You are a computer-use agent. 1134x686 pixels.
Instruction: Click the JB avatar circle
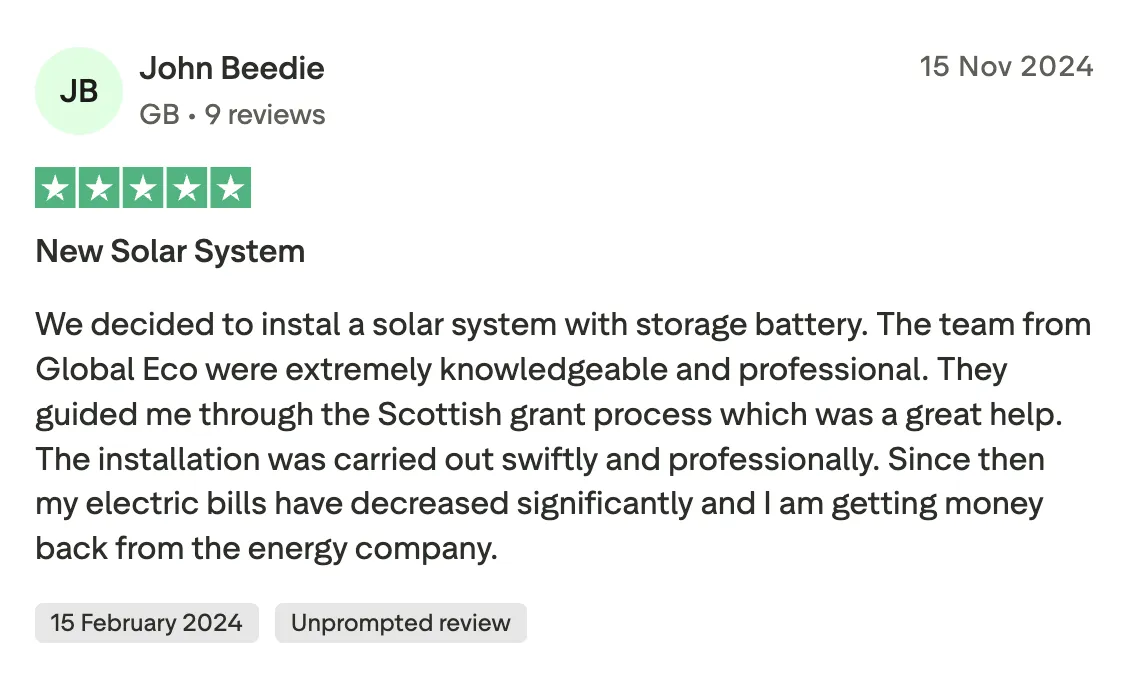coord(79,91)
